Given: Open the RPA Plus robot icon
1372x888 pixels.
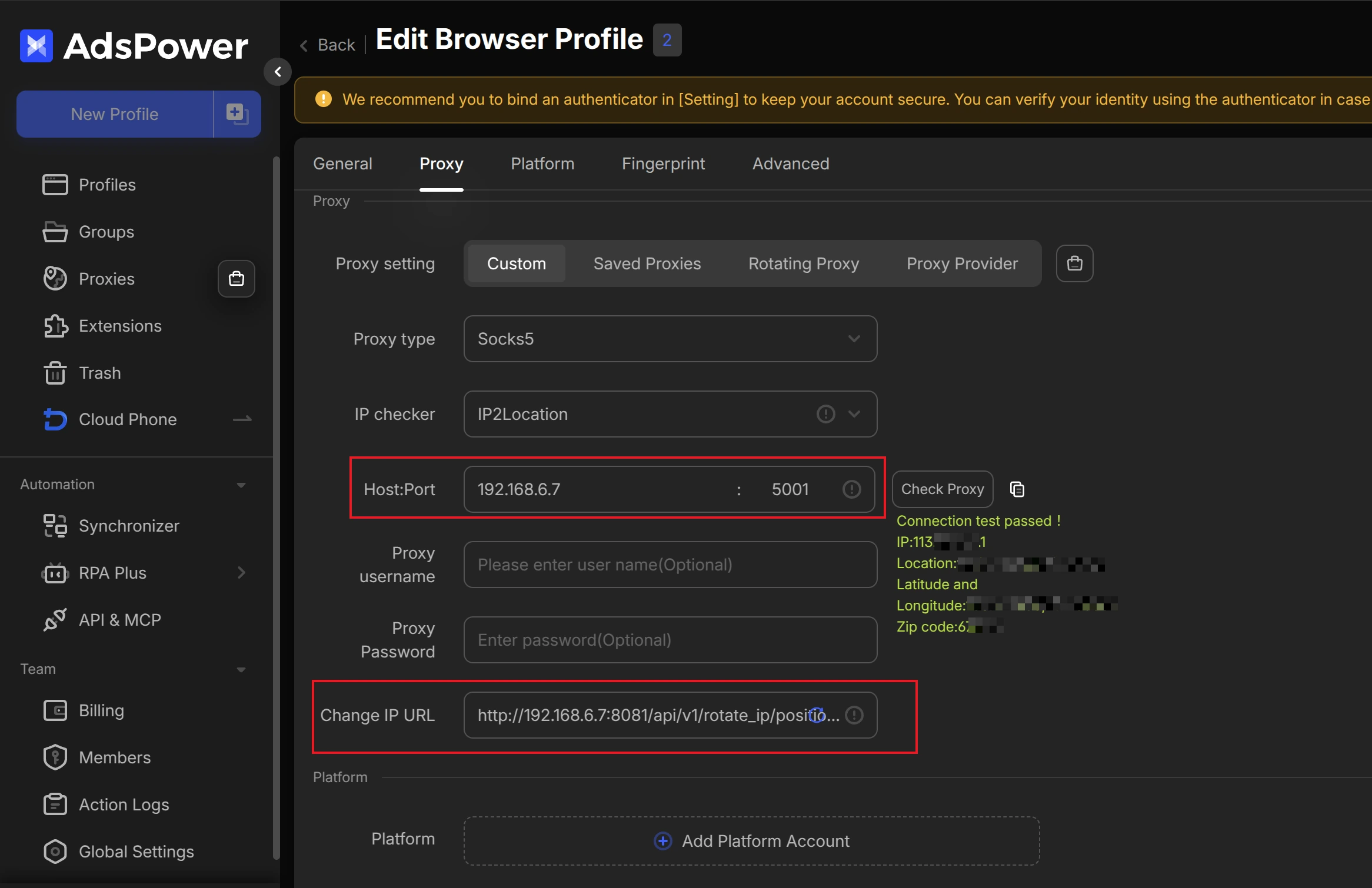Looking at the screenshot, I should coord(55,573).
